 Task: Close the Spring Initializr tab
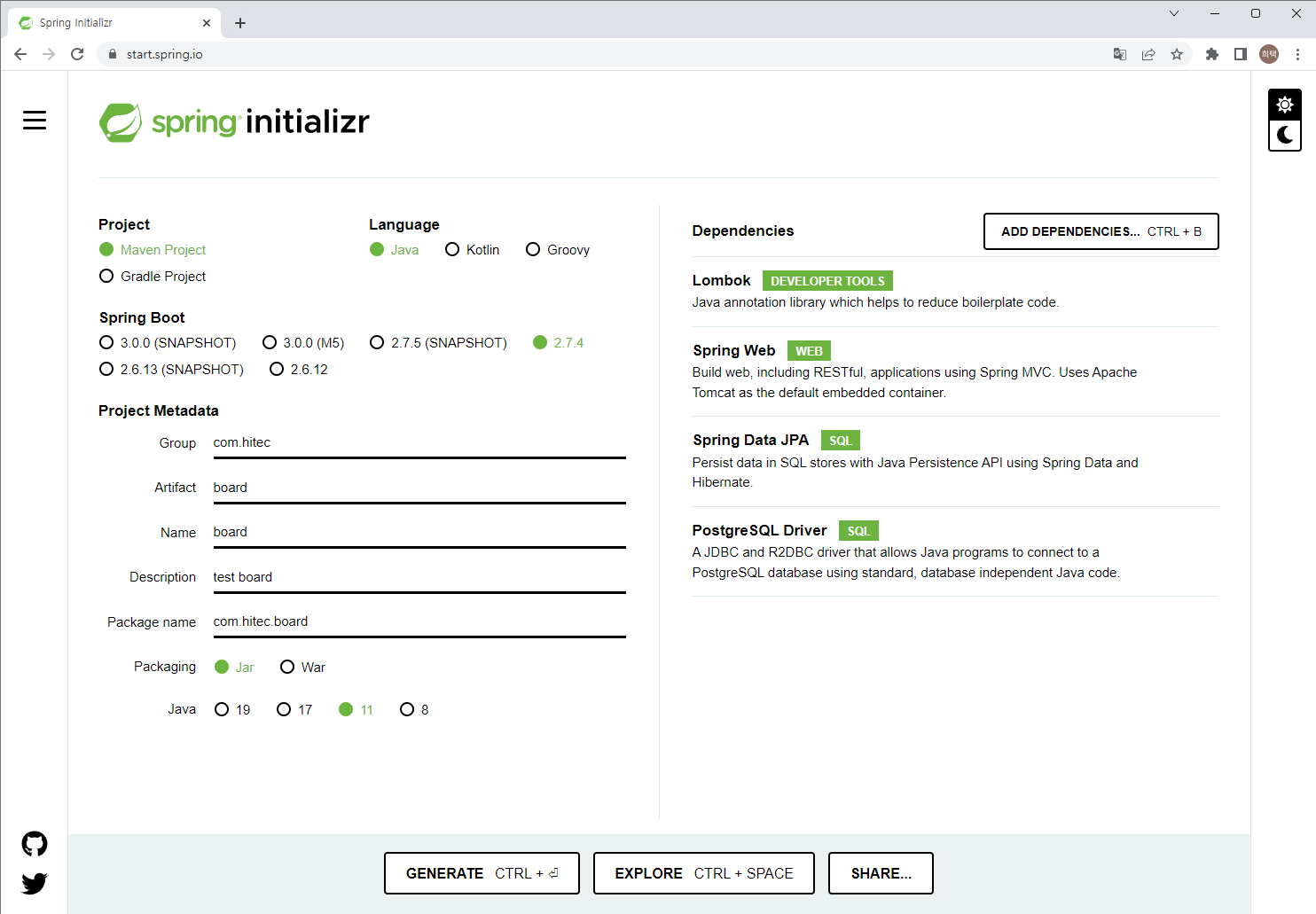pyautogui.click(x=207, y=23)
